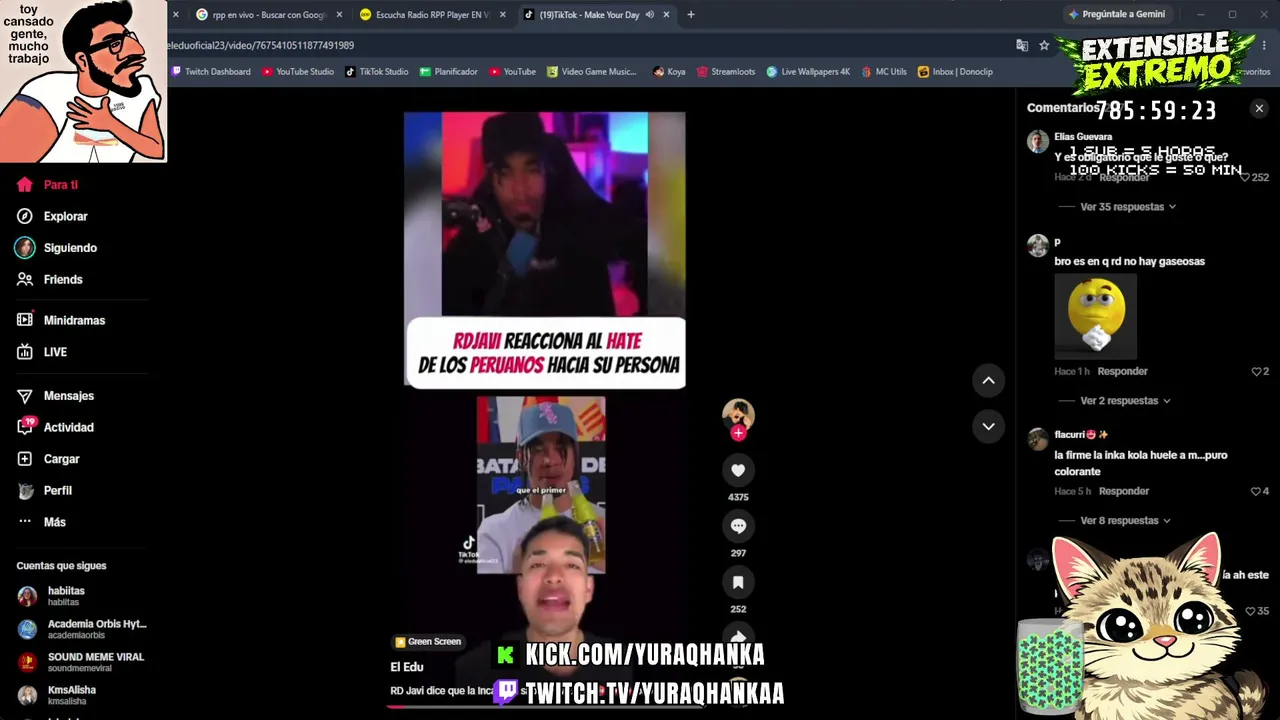Click Pregúntale a Gemini button

tap(1116, 14)
